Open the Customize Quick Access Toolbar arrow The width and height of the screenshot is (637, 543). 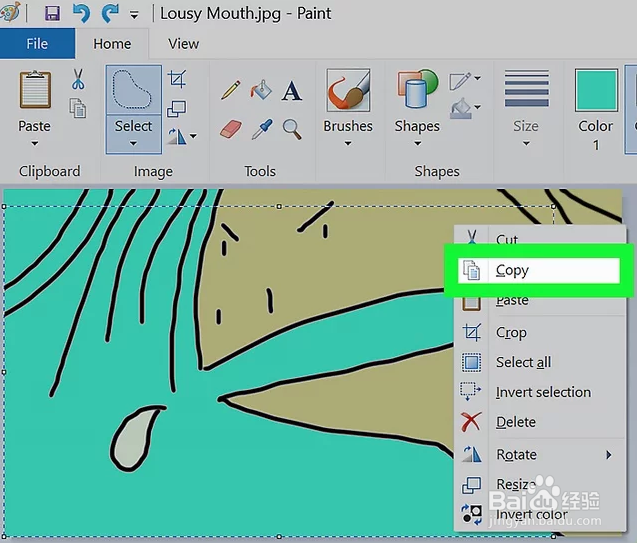coord(134,15)
